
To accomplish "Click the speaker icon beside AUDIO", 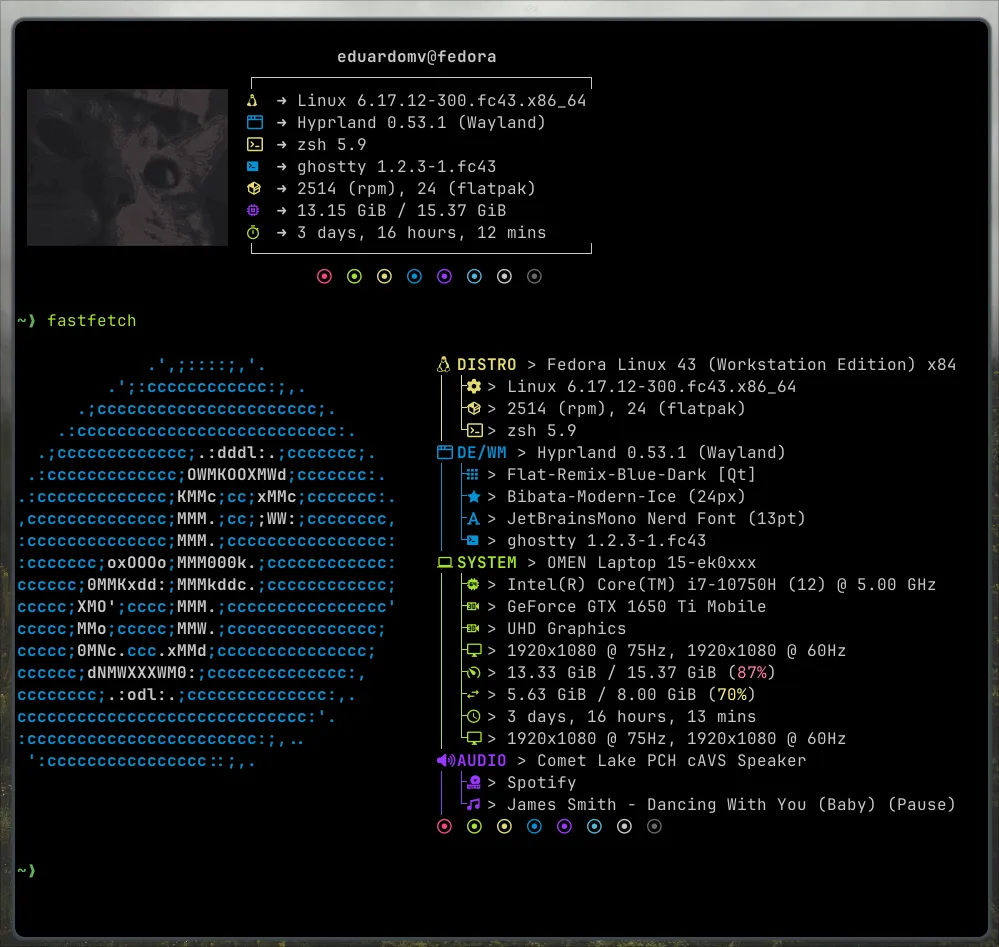I will coord(445,761).
